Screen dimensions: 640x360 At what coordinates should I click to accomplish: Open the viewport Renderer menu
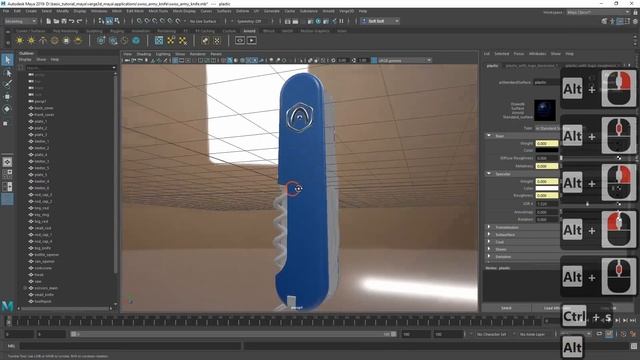pos(197,54)
